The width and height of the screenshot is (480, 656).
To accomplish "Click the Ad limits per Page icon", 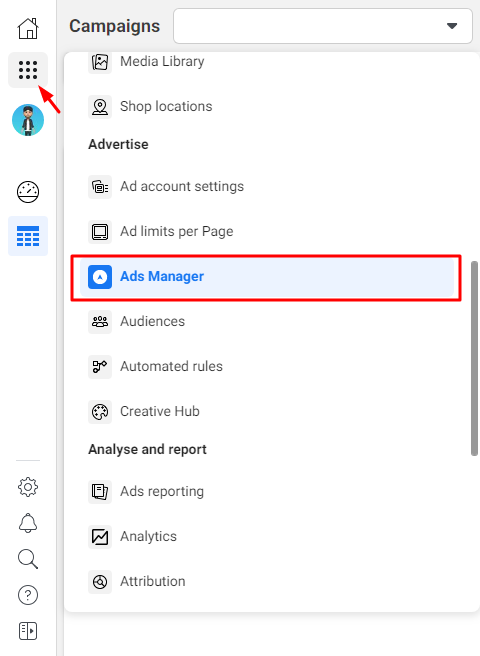I will pyautogui.click(x=100, y=232).
